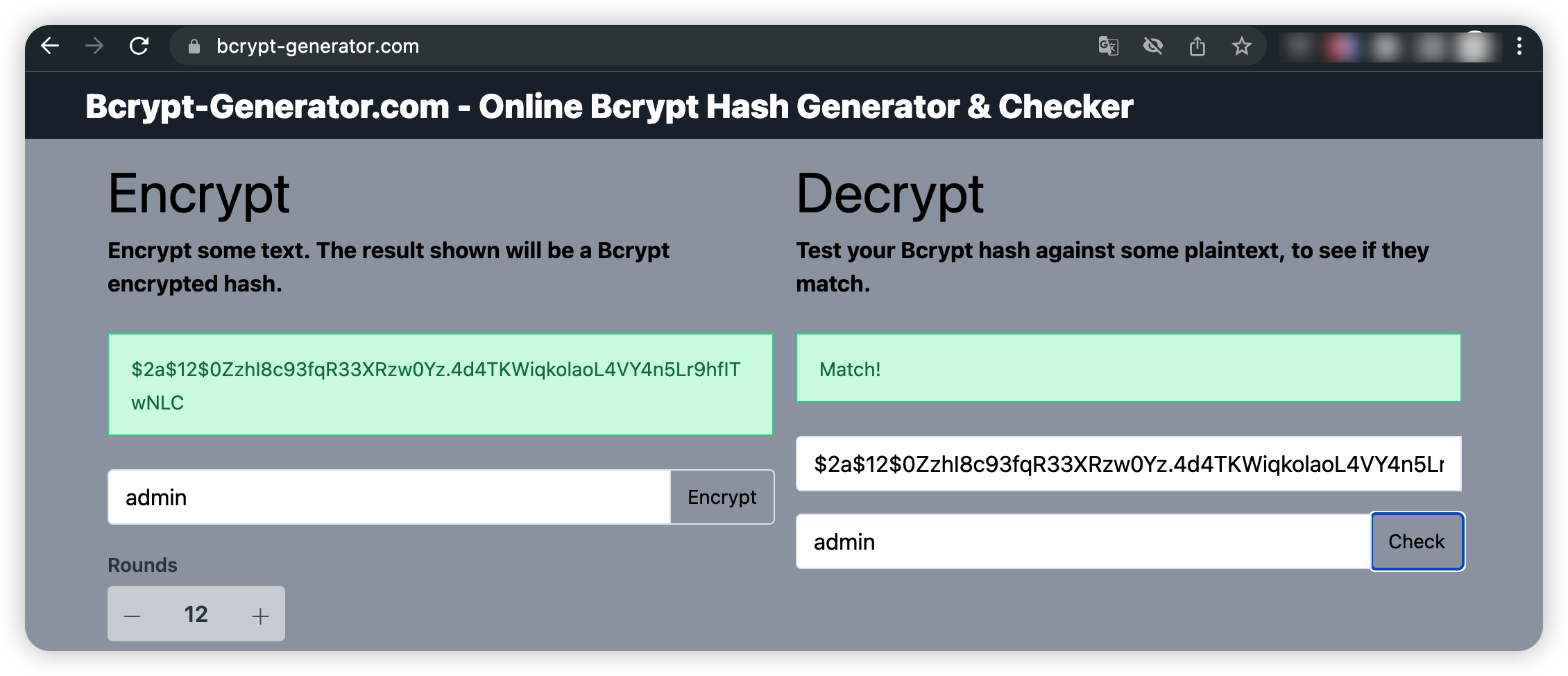Click the rounds value 12
This screenshot has height=676, width=1568.
click(196, 614)
